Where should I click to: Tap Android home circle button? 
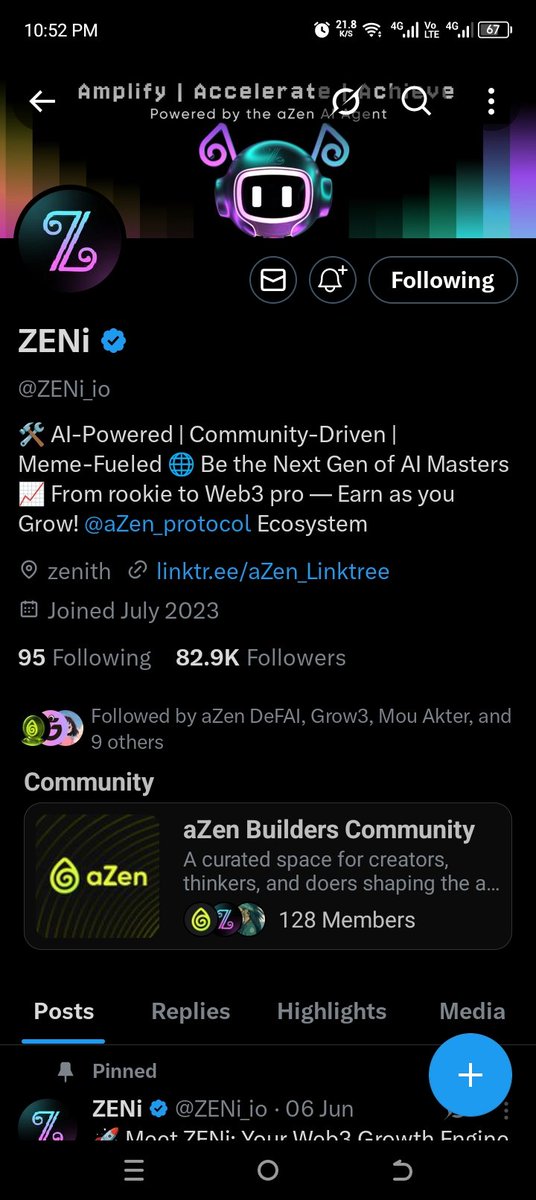[268, 1170]
